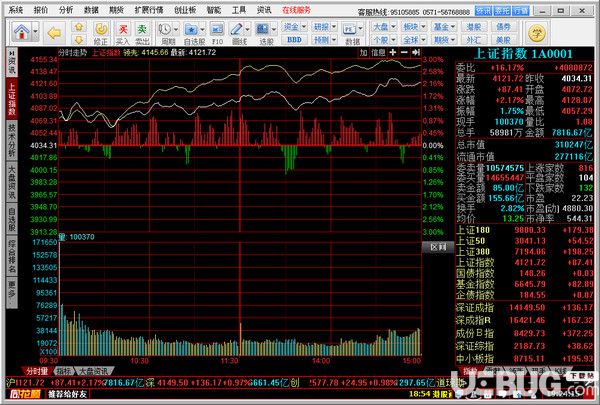Select the 国债指数 index row
The height and width of the screenshot is (405, 600).
pos(524,273)
